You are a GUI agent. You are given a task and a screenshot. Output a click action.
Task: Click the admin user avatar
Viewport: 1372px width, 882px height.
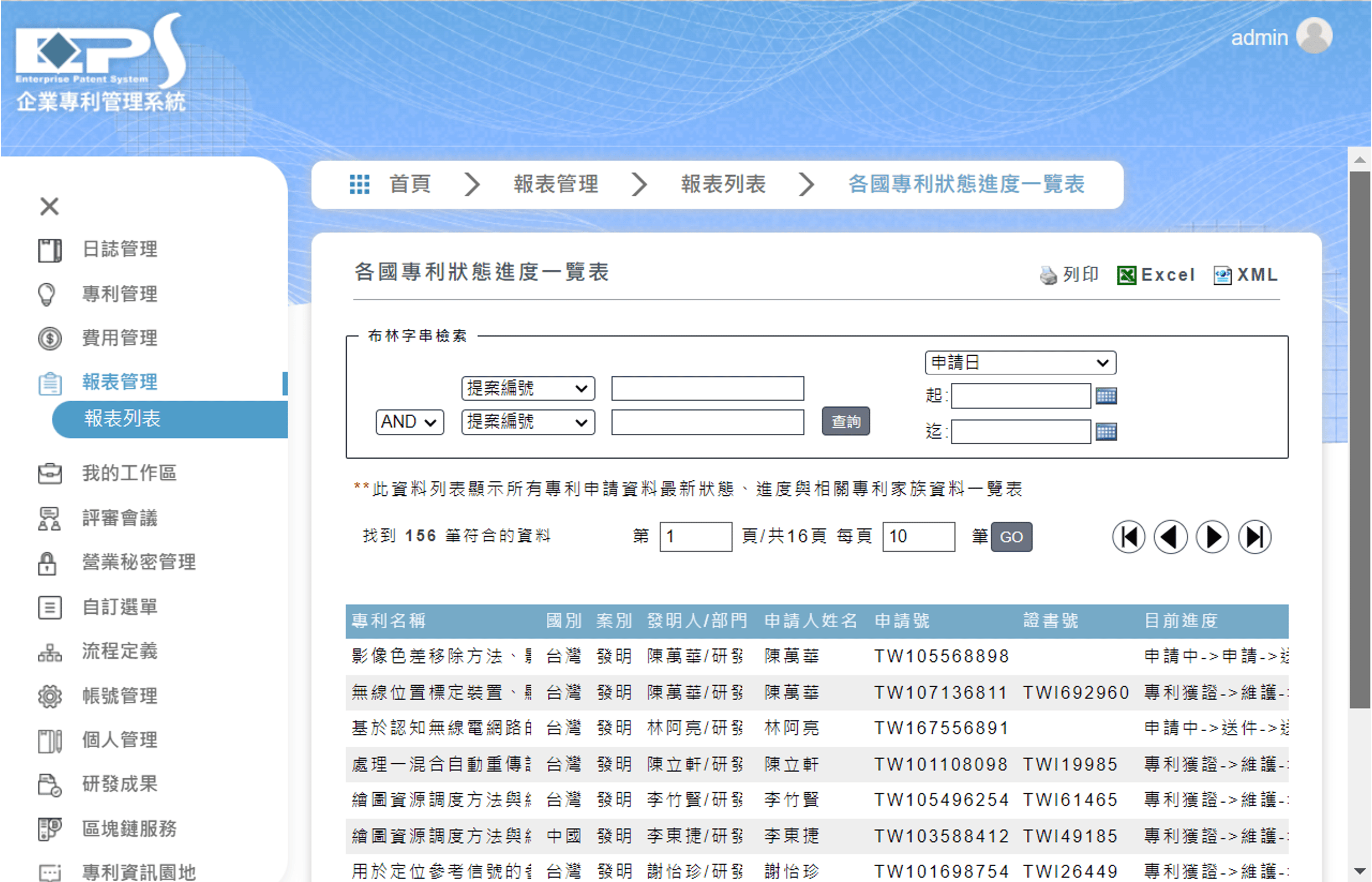[x=1314, y=36]
